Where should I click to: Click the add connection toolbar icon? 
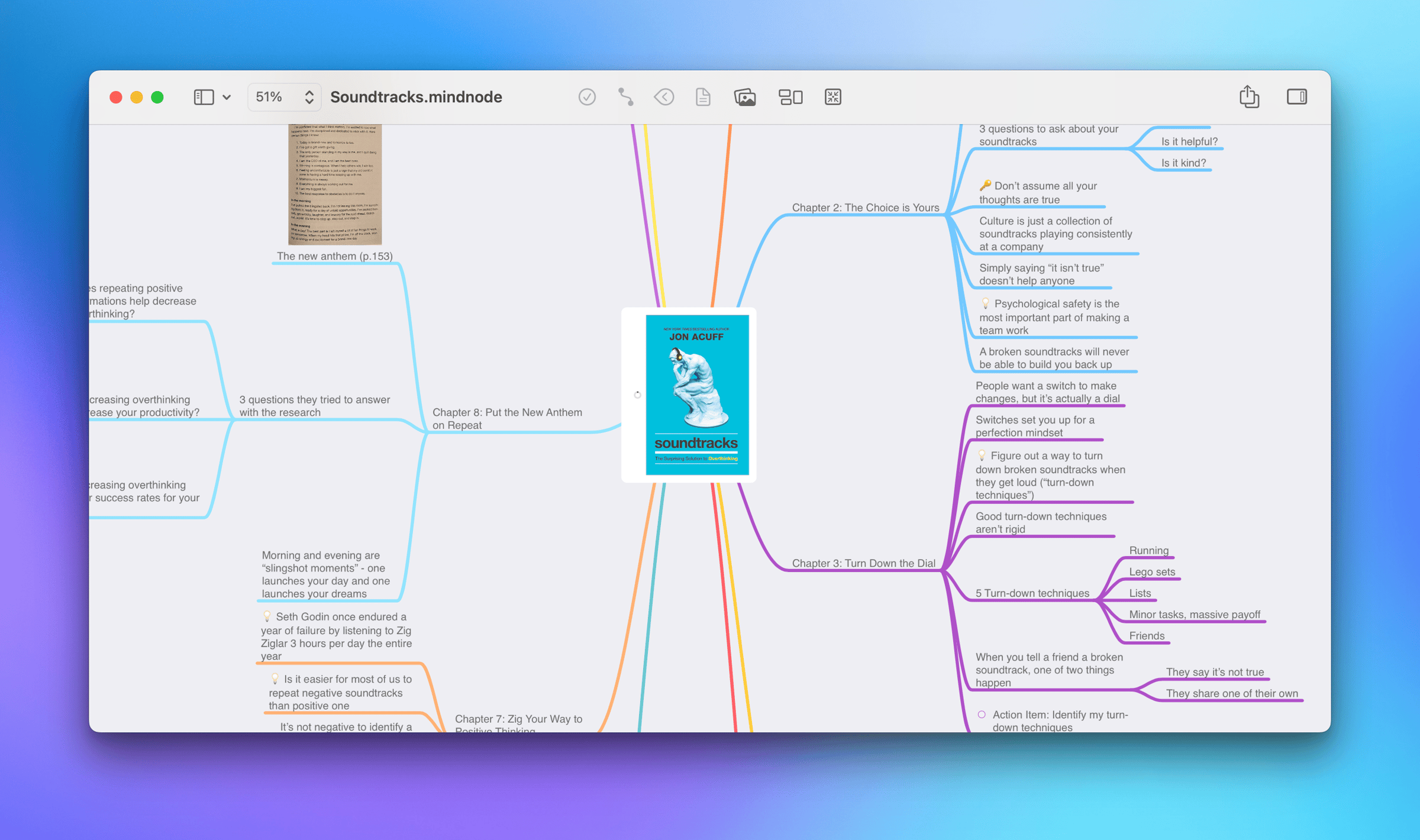(x=625, y=97)
